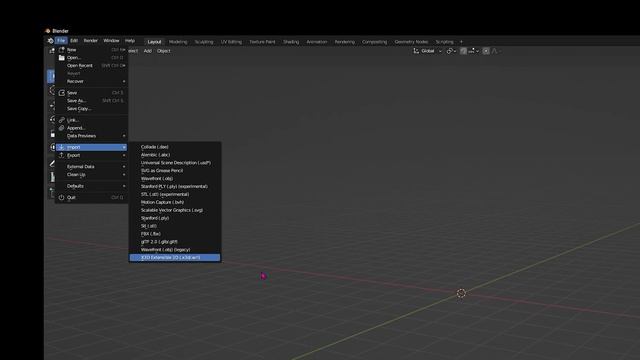Image resolution: width=640 pixels, height=360 pixels.
Task: Import Collada (.dae) file
Action: (175, 147)
